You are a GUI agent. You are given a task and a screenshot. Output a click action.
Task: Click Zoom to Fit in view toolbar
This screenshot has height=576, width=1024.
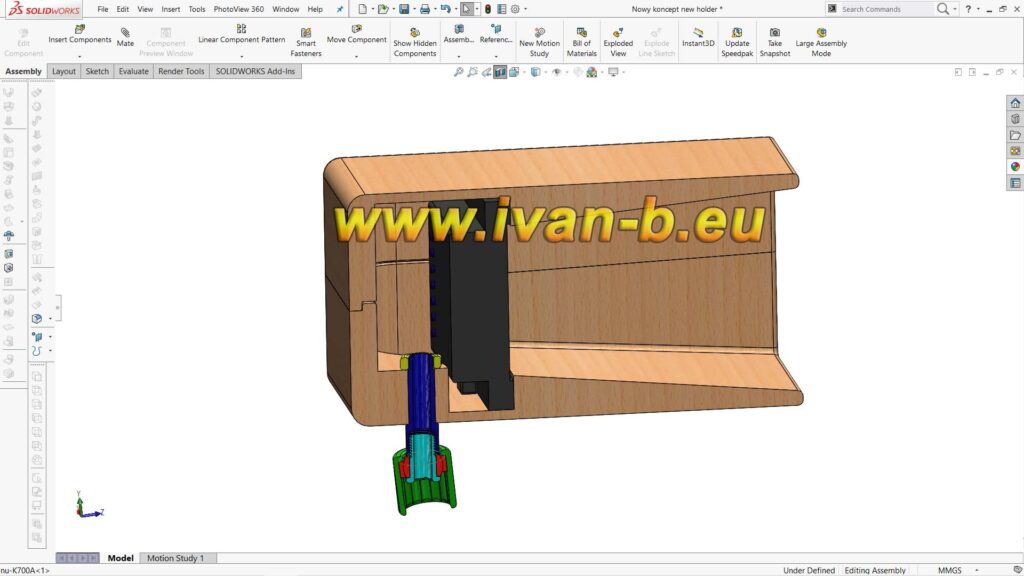pyautogui.click(x=458, y=72)
